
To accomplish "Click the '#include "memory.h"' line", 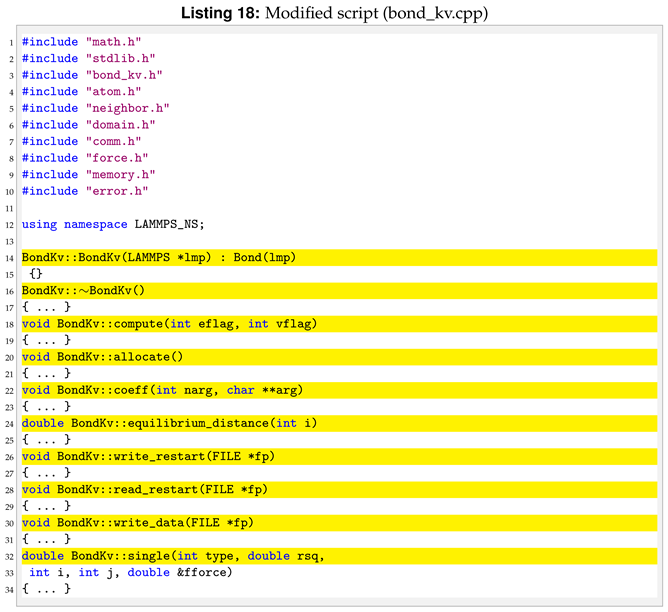I will (89, 175).
